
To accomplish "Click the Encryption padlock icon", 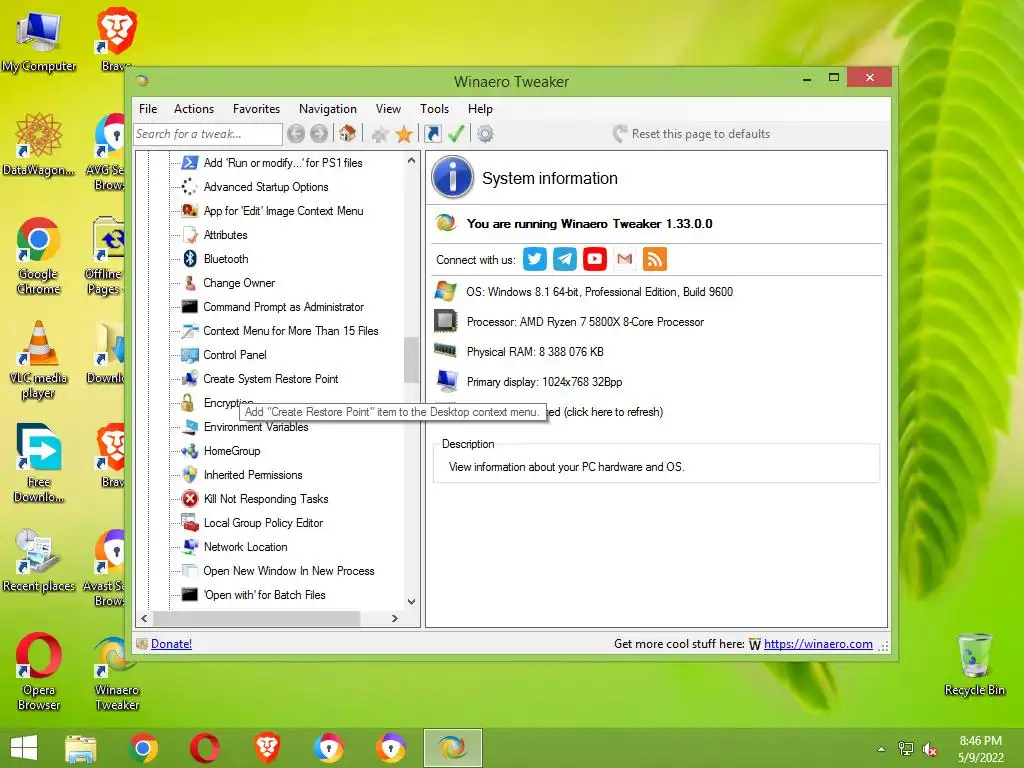I will point(188,403).
